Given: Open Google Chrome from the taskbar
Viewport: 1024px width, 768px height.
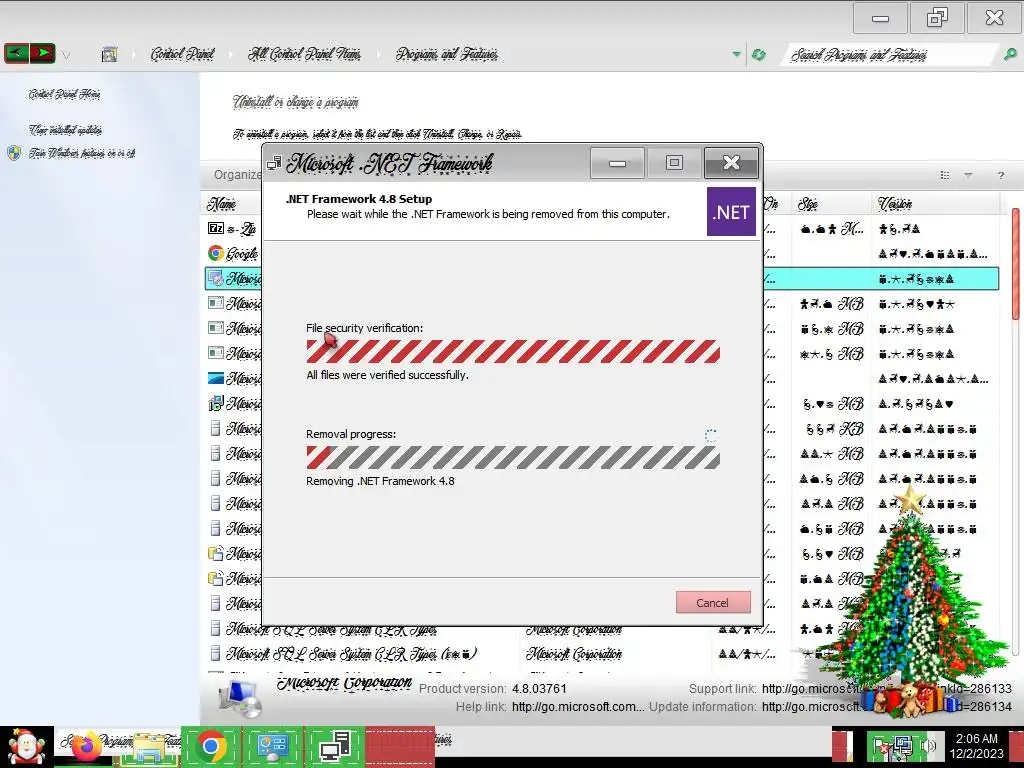Looking at the screenshot, I should [211, 746].
